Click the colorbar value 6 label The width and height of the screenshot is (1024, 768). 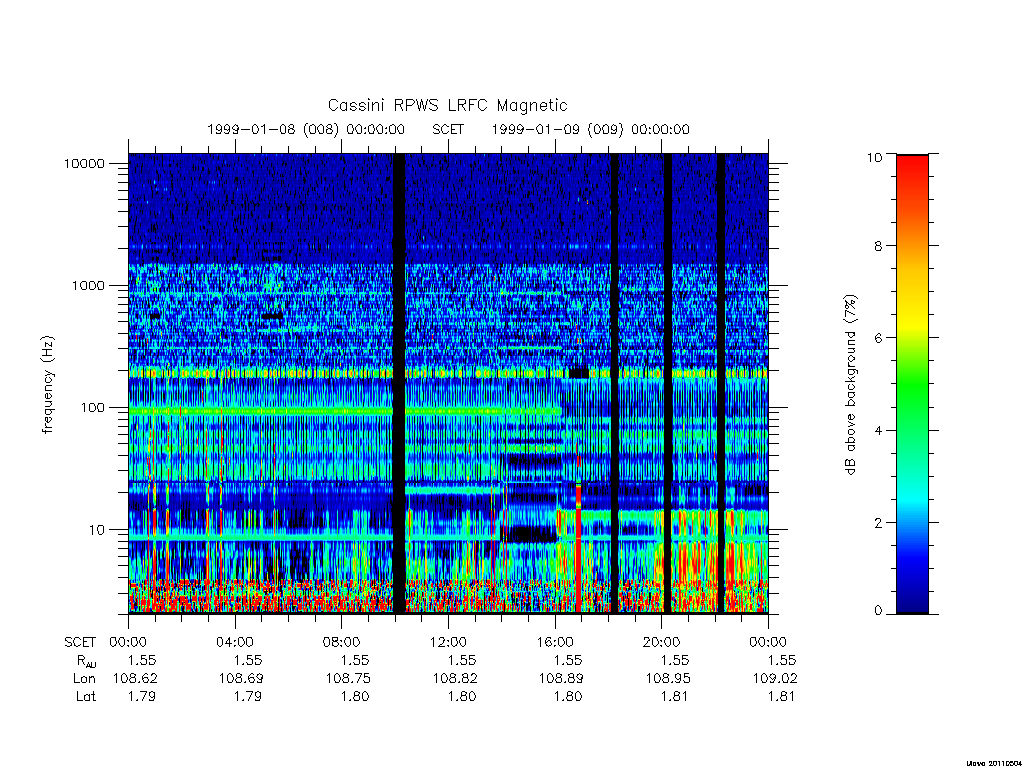coord(878,338)
